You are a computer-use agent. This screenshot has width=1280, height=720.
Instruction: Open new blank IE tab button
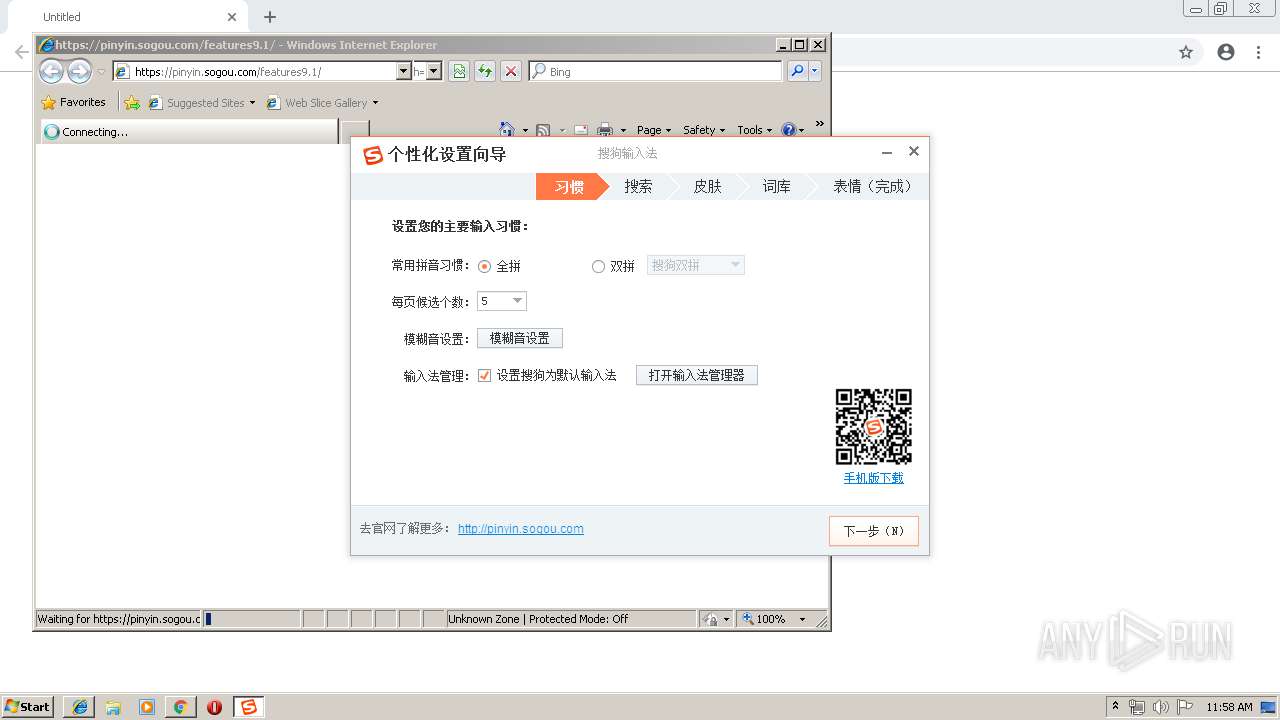[355, 131]
